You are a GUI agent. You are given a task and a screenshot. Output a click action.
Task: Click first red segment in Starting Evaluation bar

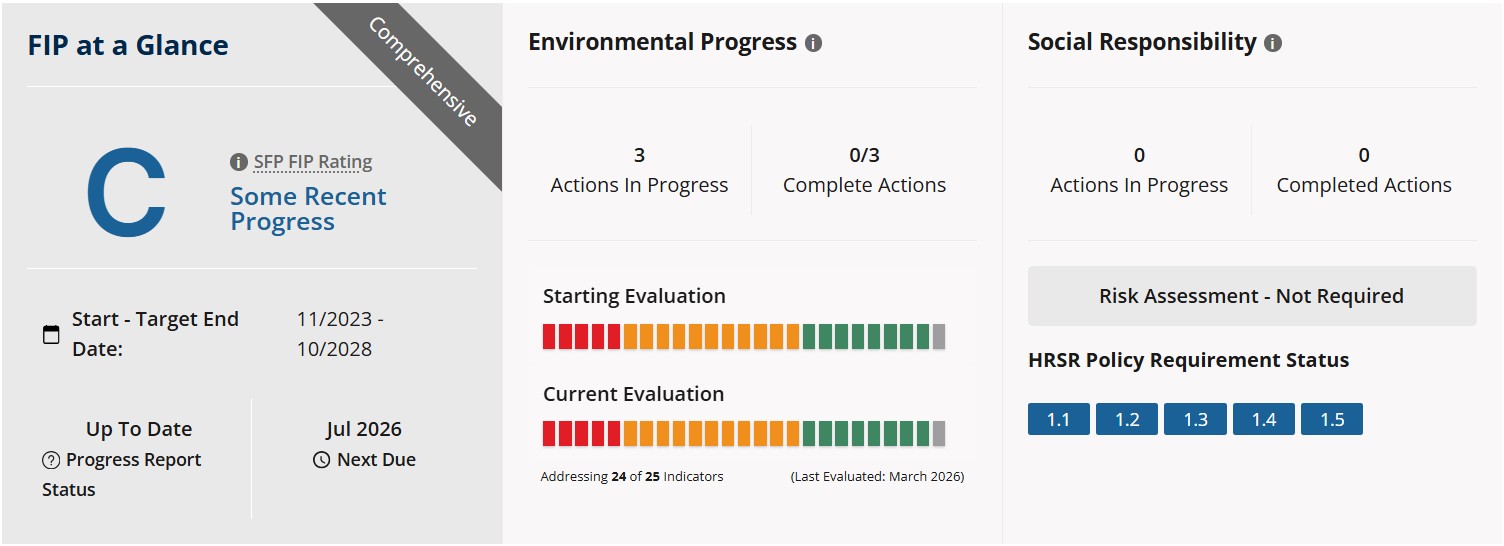point(549,337)
